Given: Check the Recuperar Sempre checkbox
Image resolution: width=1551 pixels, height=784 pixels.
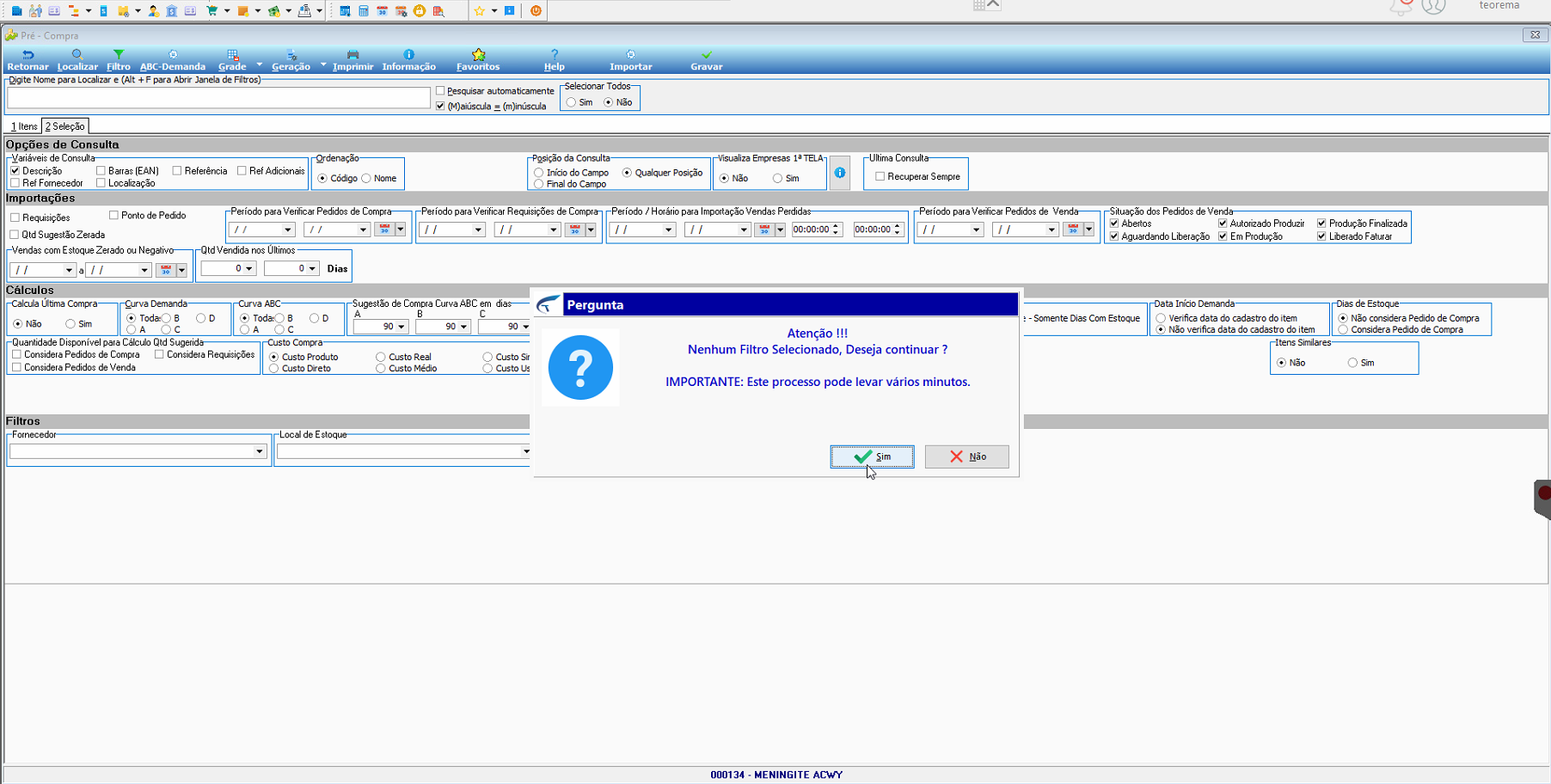Looking at the screenshot, I should [880, 176].
